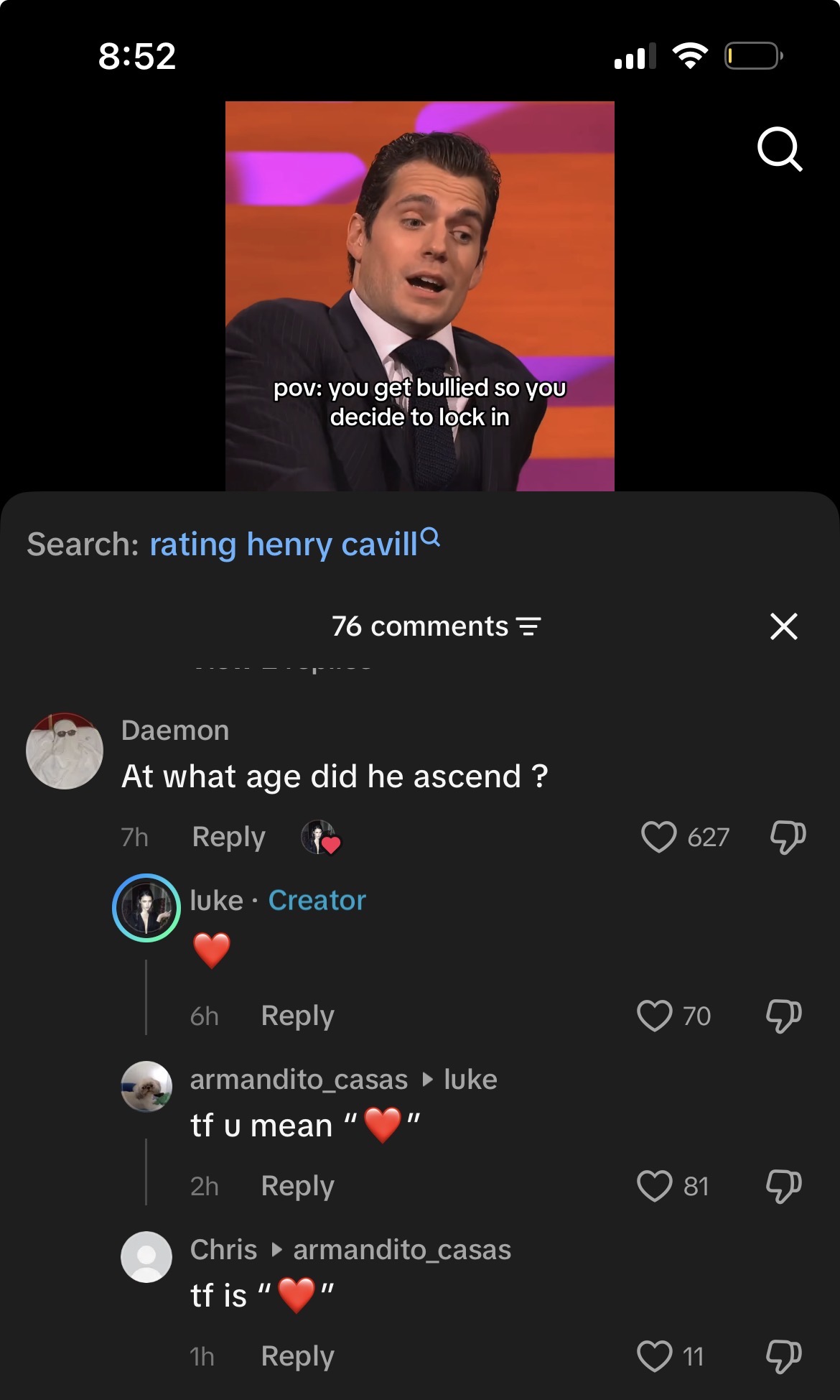The width and height of the screenshot is (840, 1400).
Task: Like armandito_casas's reply with 81 likes
Action: pyautogui.click(x=654, y=1186)
